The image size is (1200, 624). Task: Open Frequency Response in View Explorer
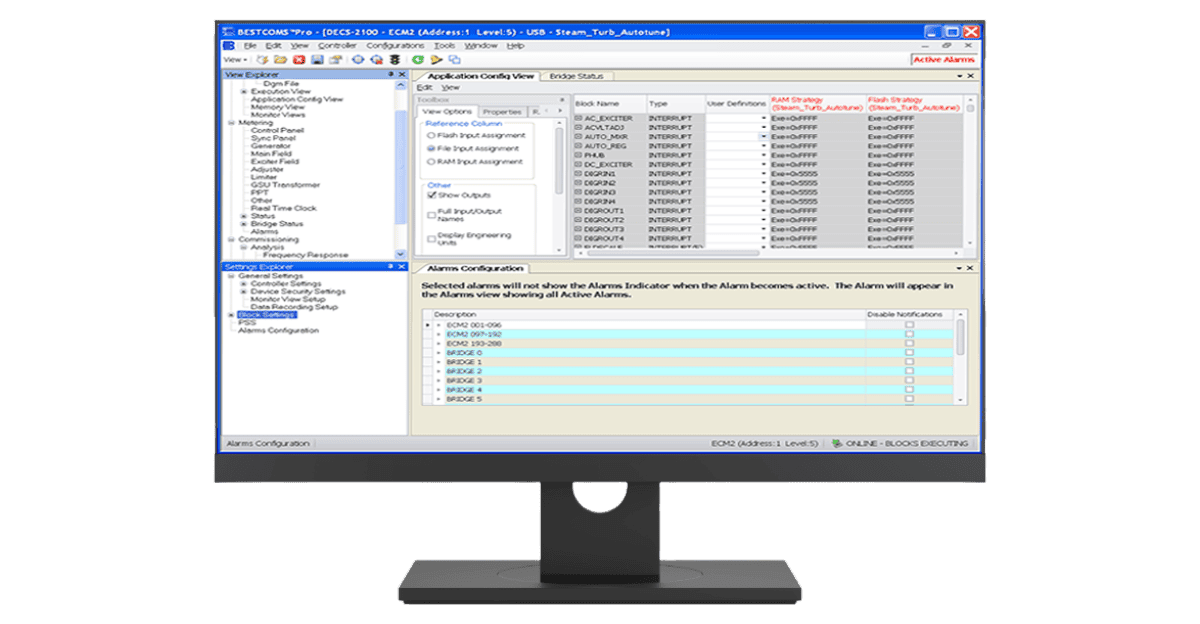point(306,255)
